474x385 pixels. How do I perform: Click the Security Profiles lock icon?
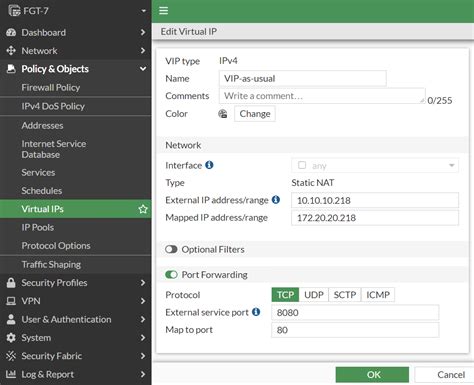pyautogui.click(x=11, y=283)
